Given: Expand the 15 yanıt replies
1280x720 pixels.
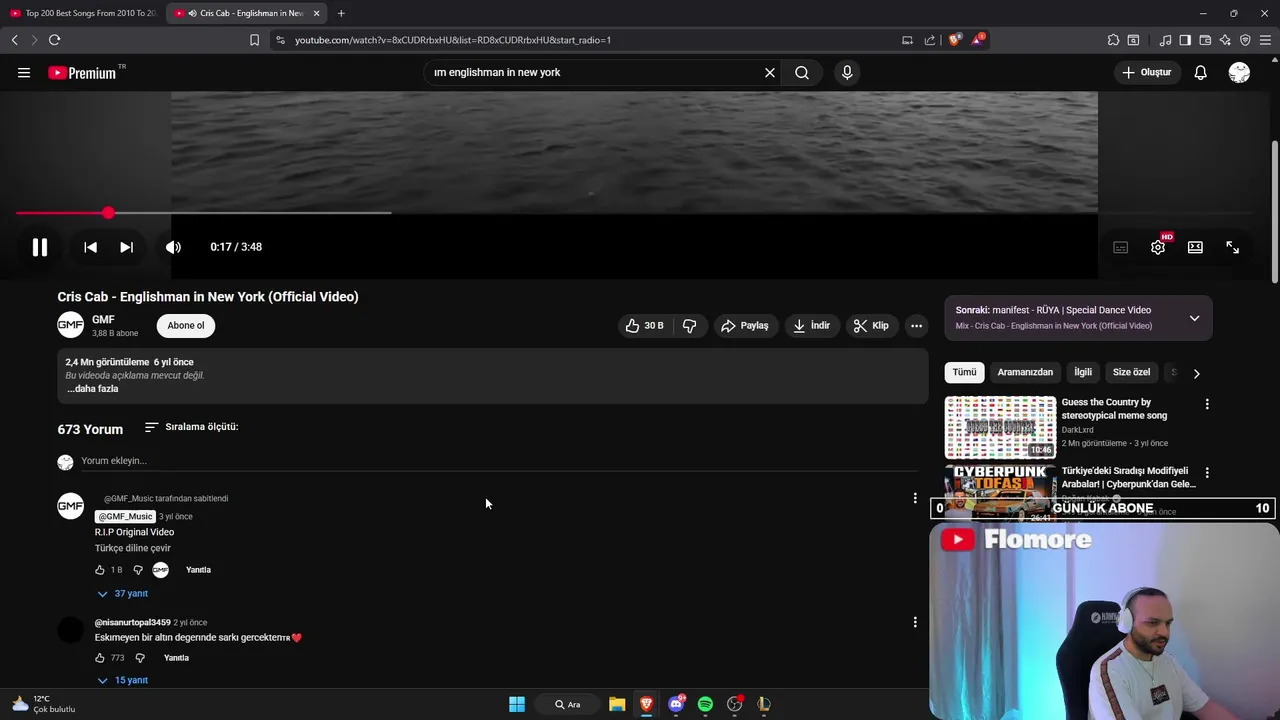Looking at the screenshot, I should click(x=122, y=680).
